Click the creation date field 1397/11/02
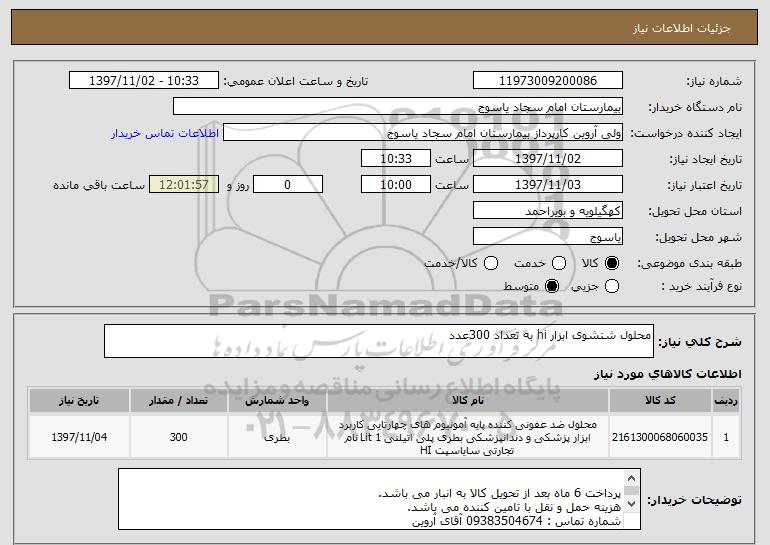This screenshot has width=770, height=545. point(548,159)
